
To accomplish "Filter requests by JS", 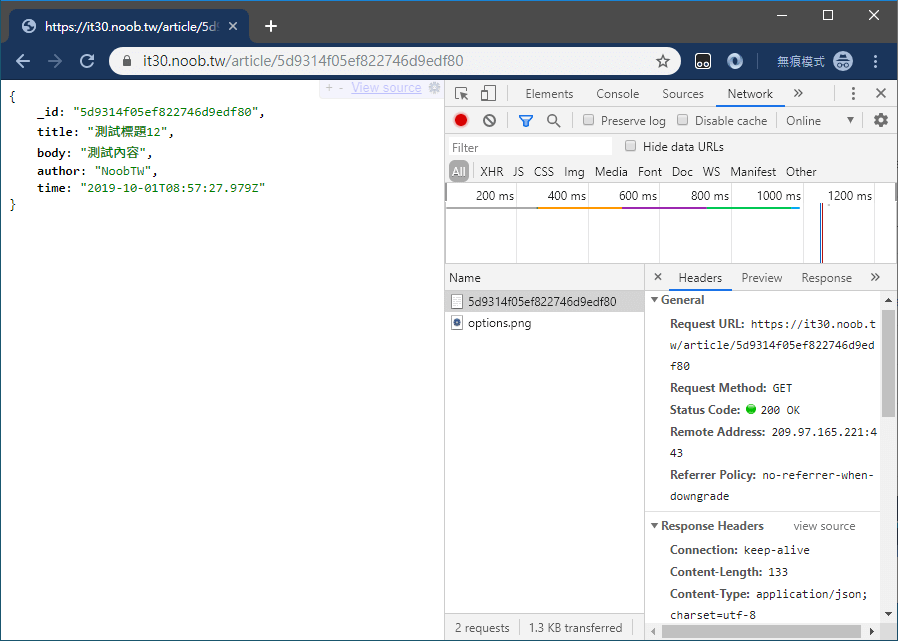I will point(518,171).
